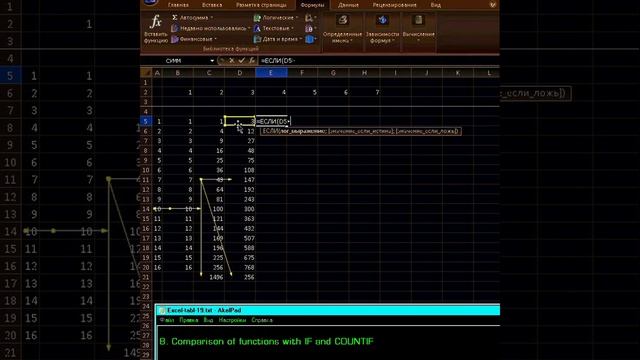Click the AkelPad title bar icon
The image size is (640, 360).
[x=162, y=310]
